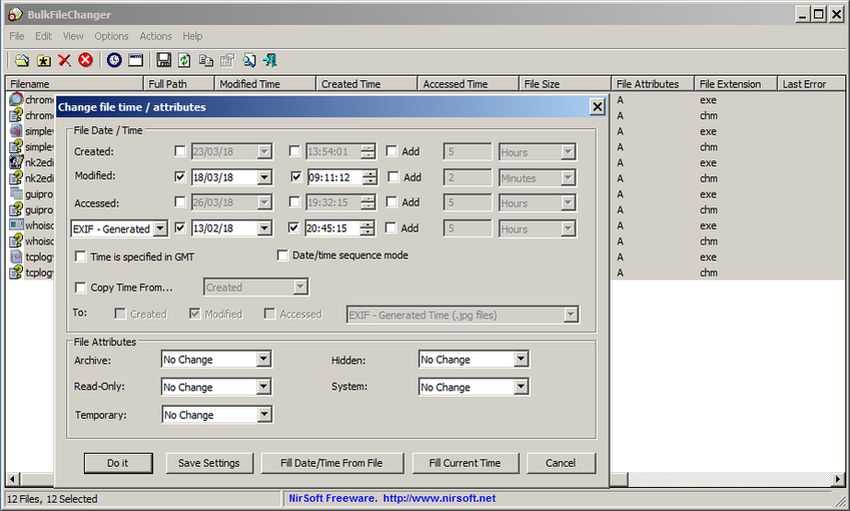Click the copy items toolbar icon
Viewport: 850px width, 511px height.
tap(206, 60)
